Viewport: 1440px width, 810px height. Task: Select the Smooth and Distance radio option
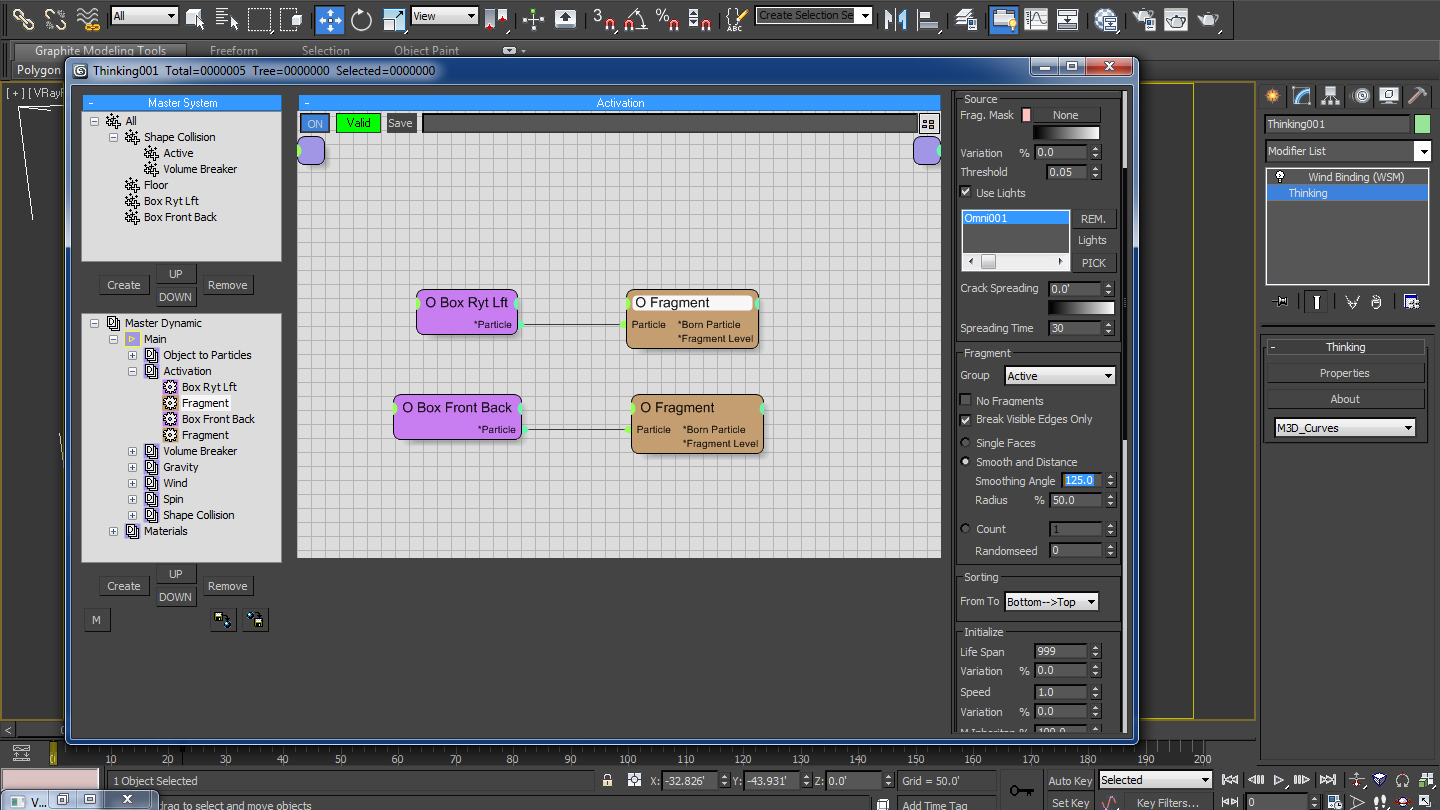pyautogui.click(x=966, y=462)
